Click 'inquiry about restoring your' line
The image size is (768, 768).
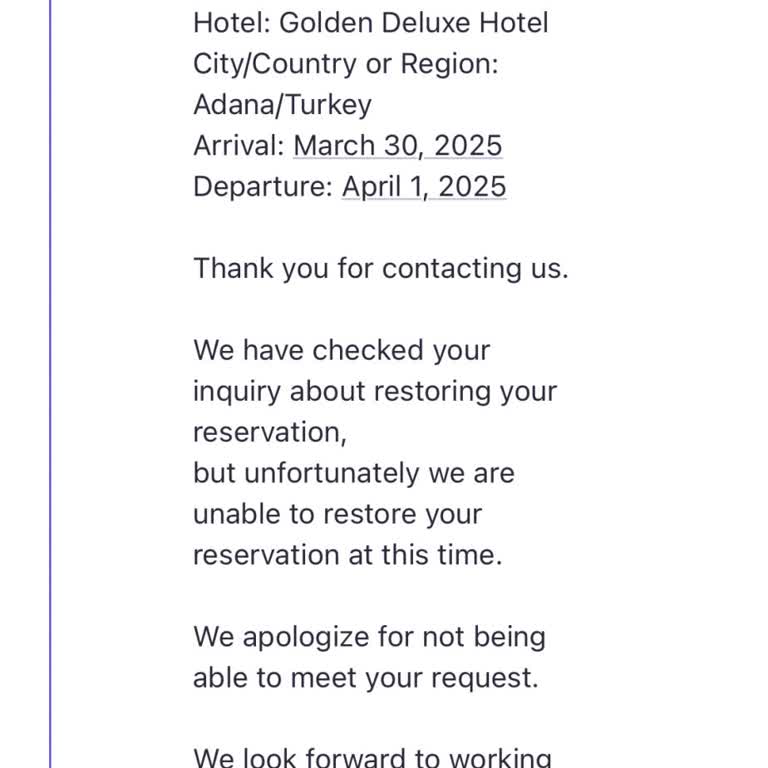pyautogui.click(x=374, y=392)
